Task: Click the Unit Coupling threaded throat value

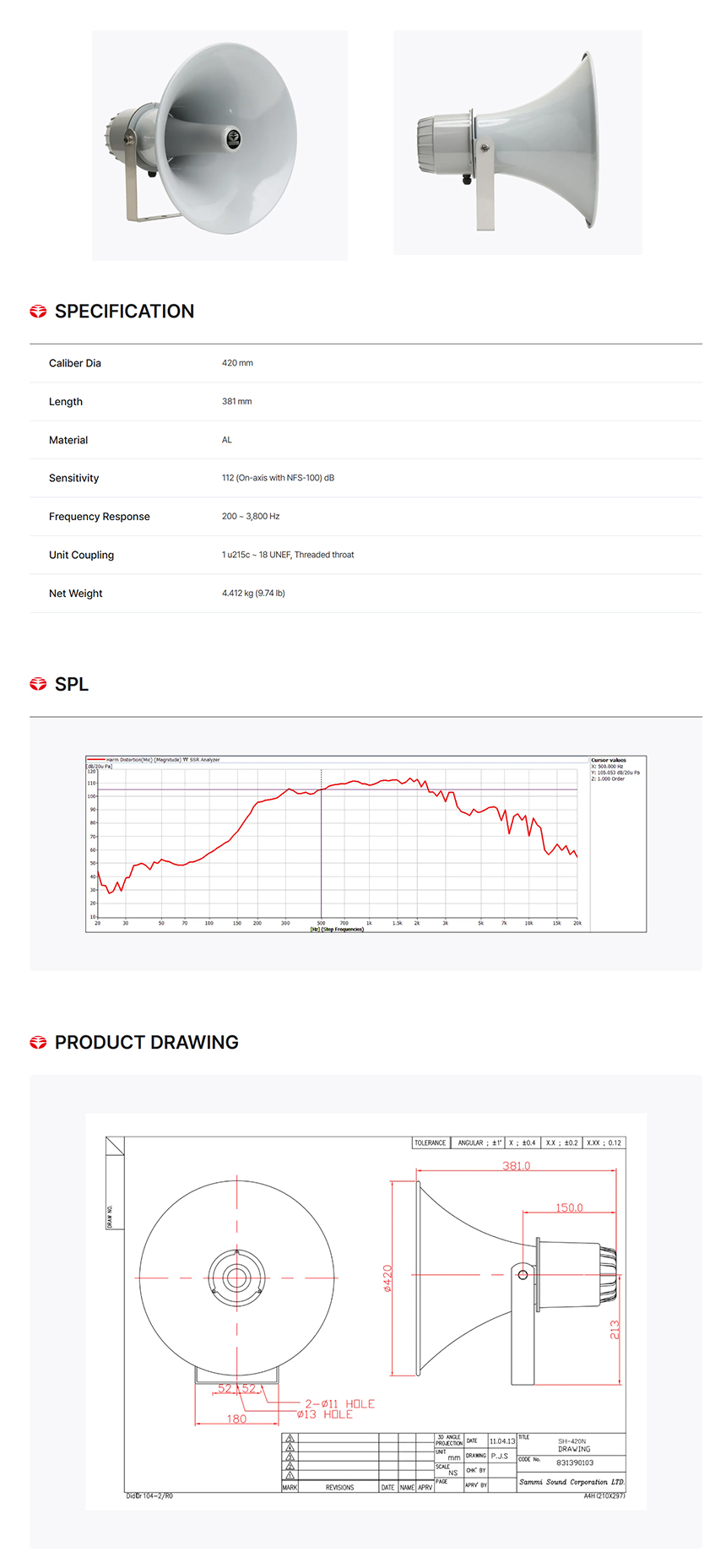Action: tap(288, 555)
